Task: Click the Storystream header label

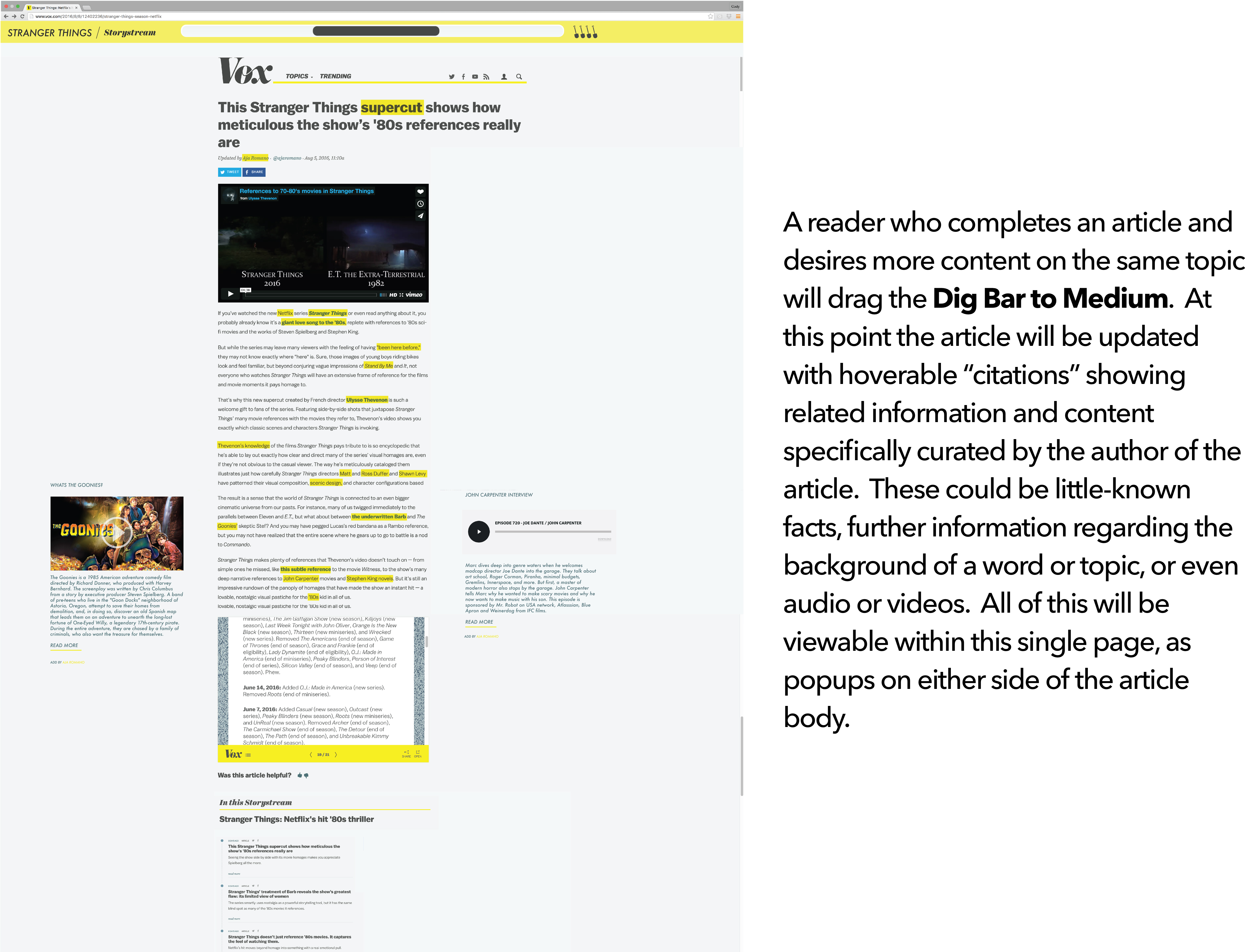Action: tap(130, 33)
